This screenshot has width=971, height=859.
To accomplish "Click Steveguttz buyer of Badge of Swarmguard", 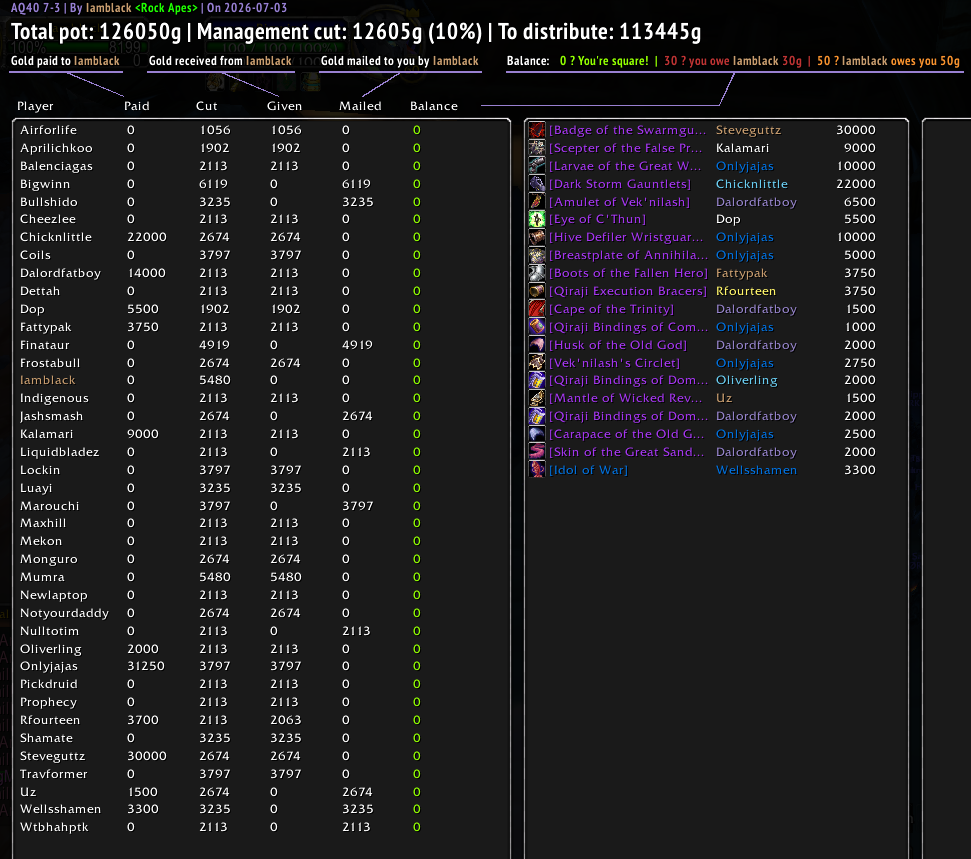I will 748,130.
